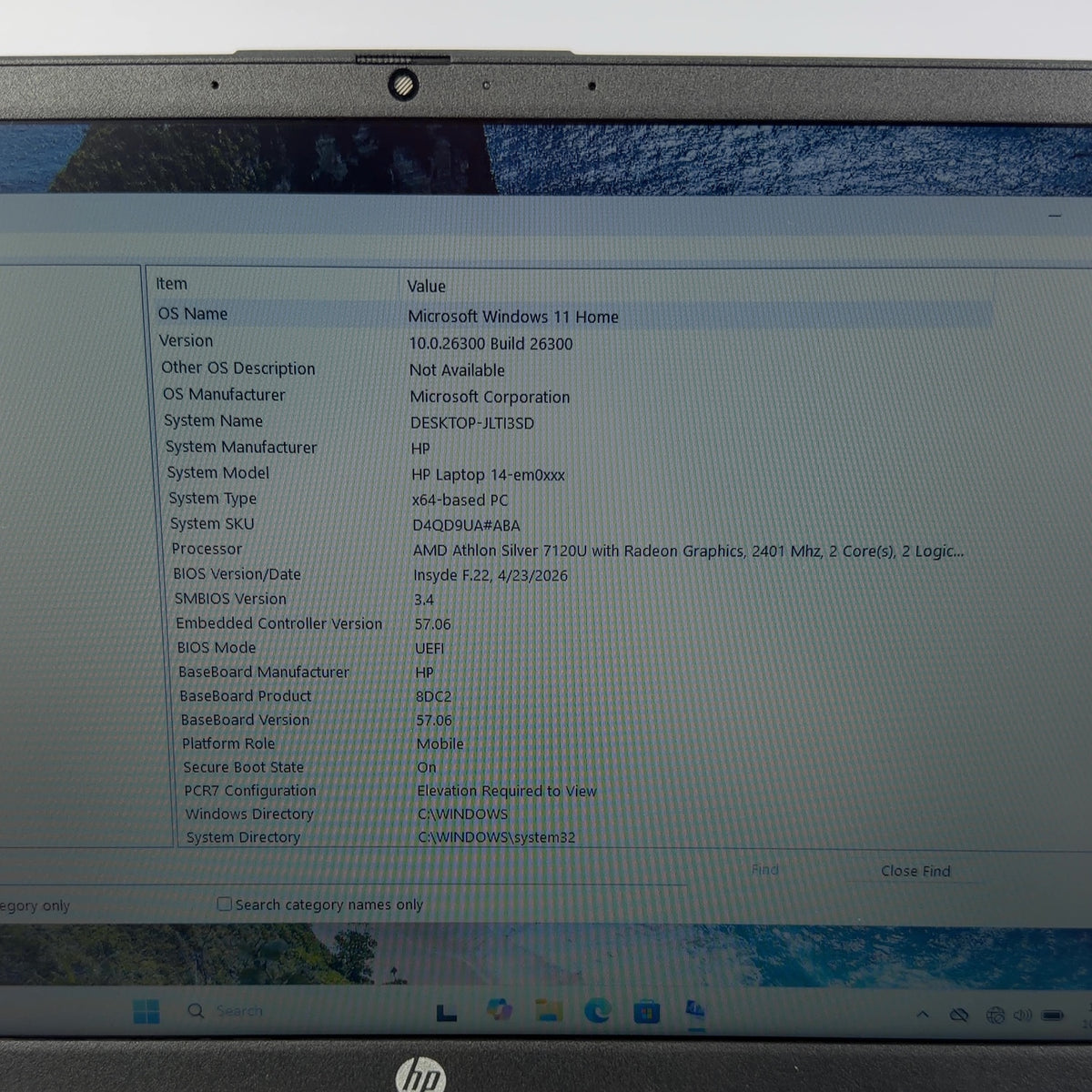Select the System Information taskbar icon
1092x1092 pixels.
pyautogui.click(x=695, y=1010)
